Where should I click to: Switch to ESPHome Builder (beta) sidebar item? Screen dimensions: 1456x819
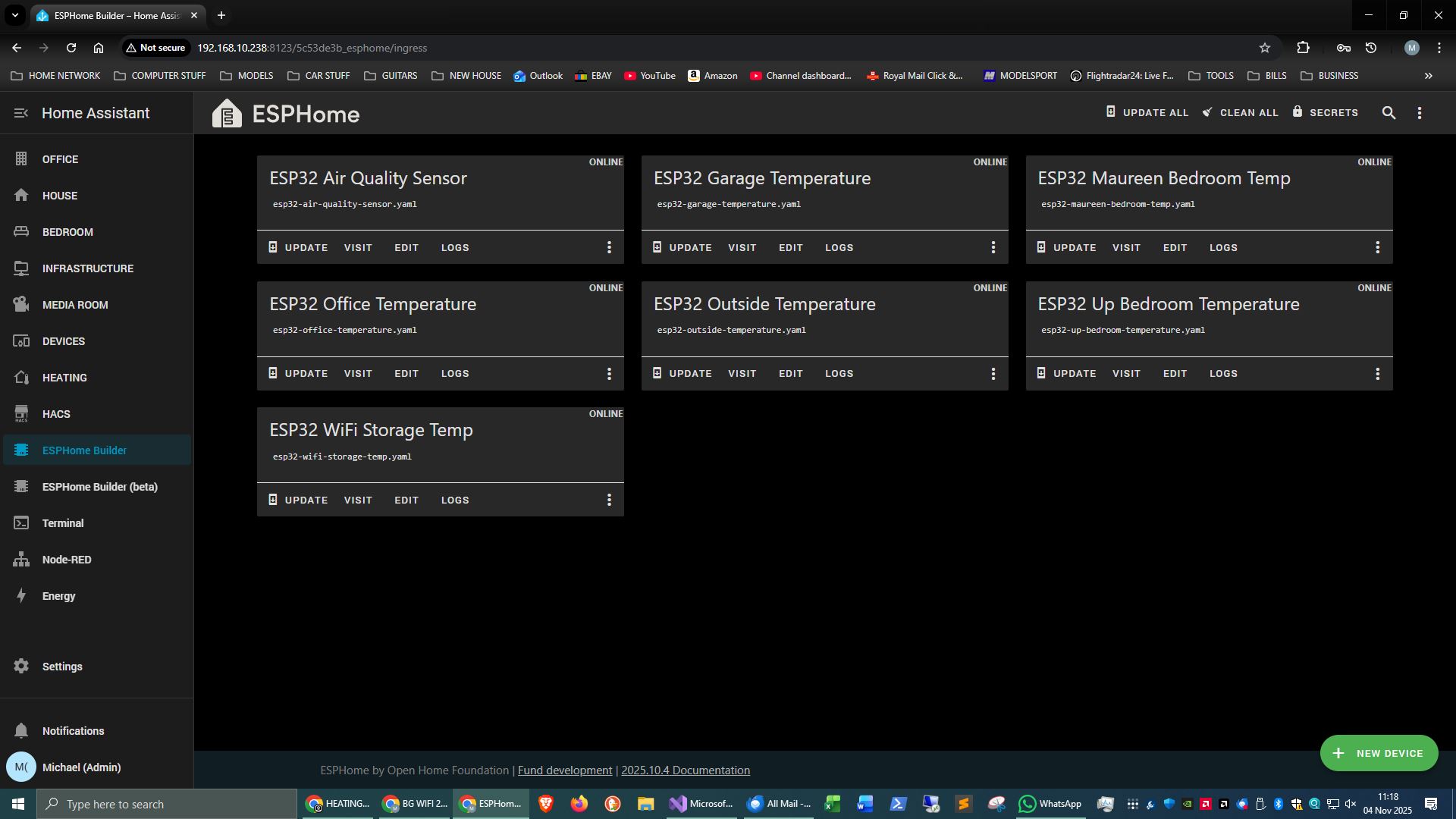pos(99,487)
